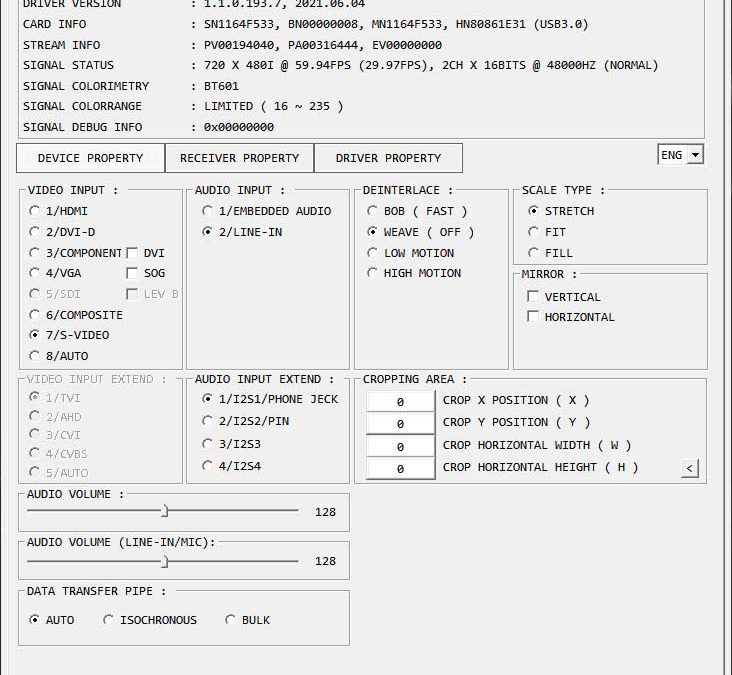Select the 1/HDMI video input
Screen dimensions: 732x675
[35, 211]
